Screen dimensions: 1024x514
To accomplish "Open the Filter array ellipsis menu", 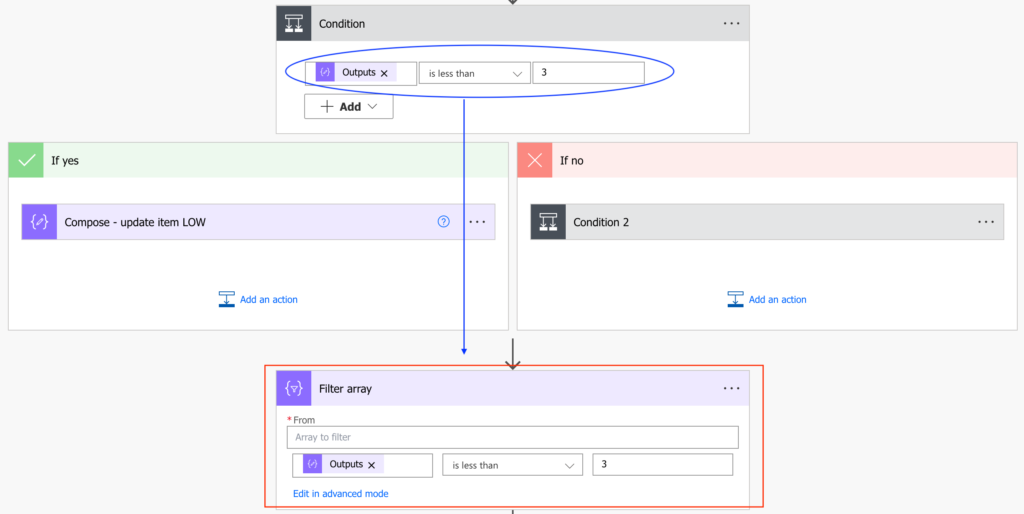I will point(731,389).
